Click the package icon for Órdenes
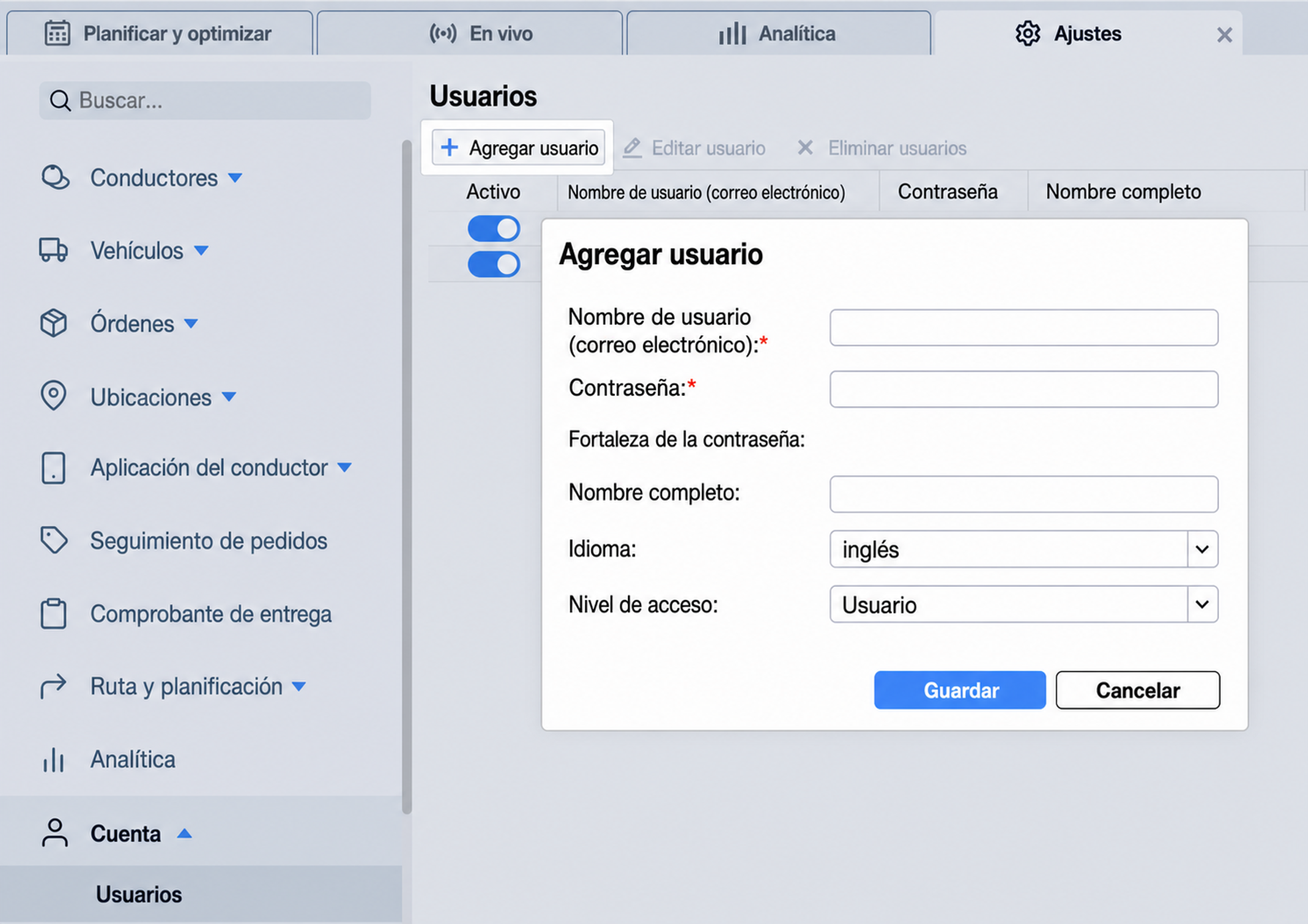Image resolution: width=1308 pixels, height=924 pixels. click(53, 323)
